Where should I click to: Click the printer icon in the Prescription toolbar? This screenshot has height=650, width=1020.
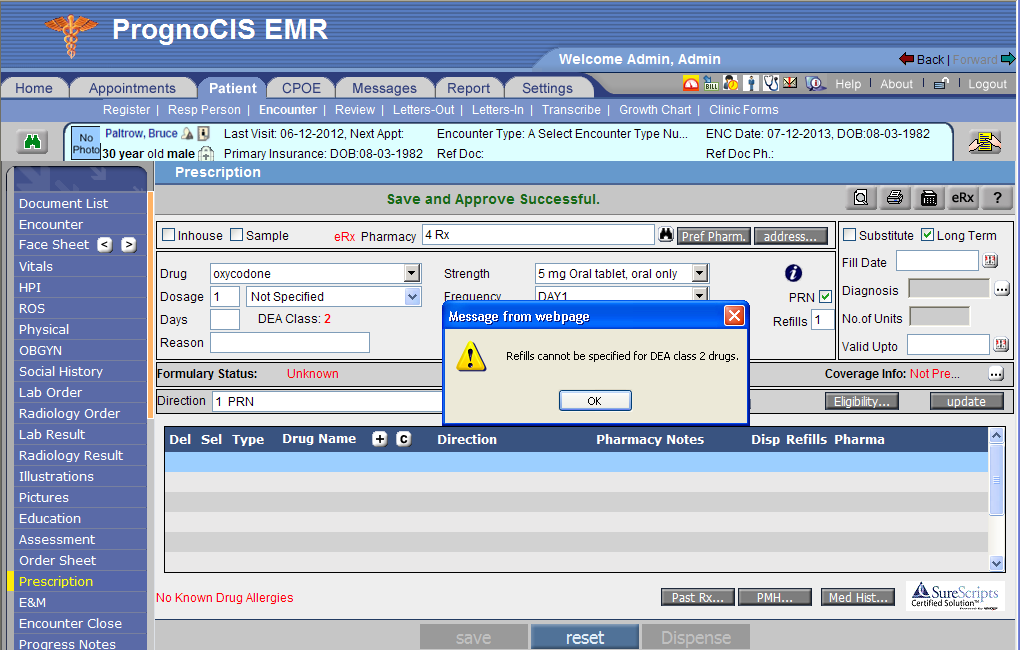click(895, 198)
